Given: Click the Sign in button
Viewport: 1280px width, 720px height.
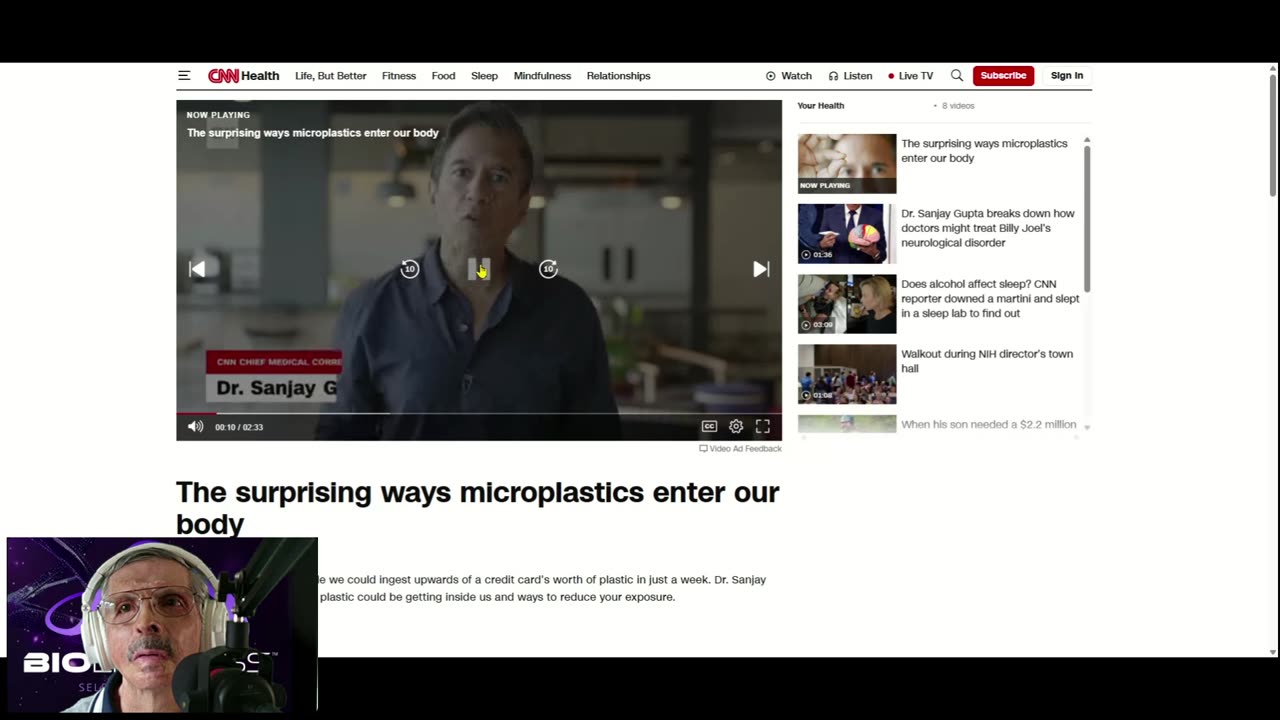Looking at the screenshot, I should pyautogui.click(x=1067, y=76).
